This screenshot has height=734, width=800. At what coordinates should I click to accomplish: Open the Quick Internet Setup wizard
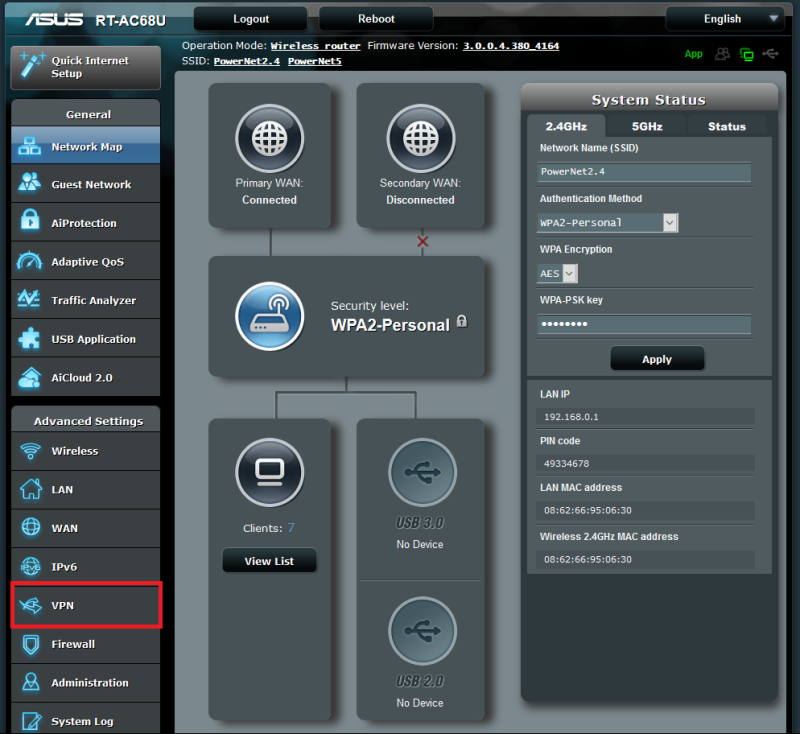click(86, 67)
